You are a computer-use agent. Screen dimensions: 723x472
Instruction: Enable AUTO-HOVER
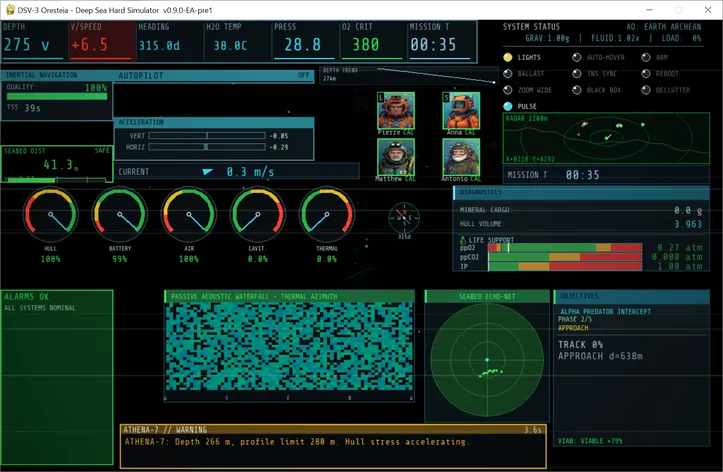coord(576,57)
